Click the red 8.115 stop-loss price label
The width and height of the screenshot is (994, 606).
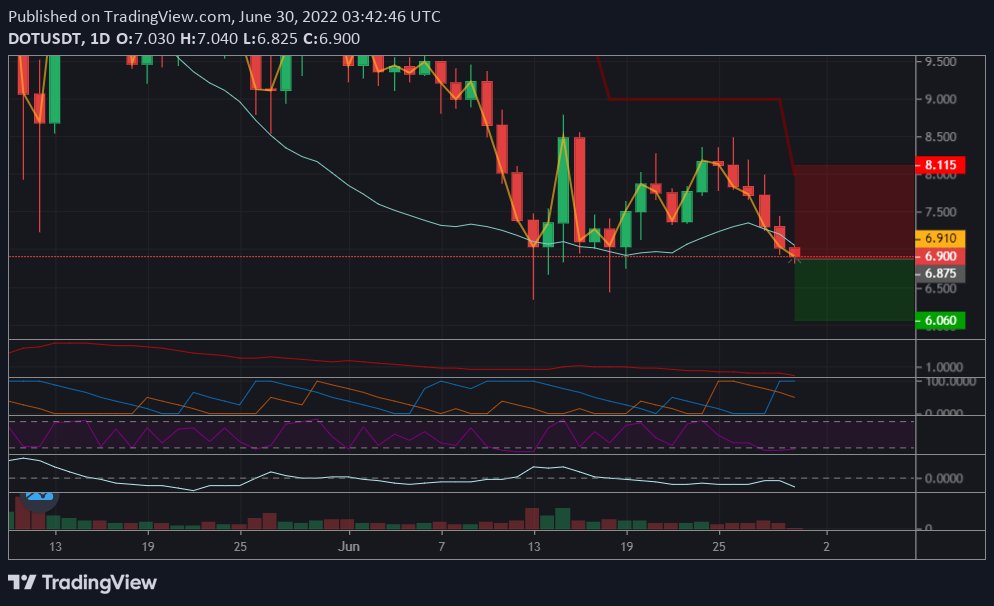941,165
